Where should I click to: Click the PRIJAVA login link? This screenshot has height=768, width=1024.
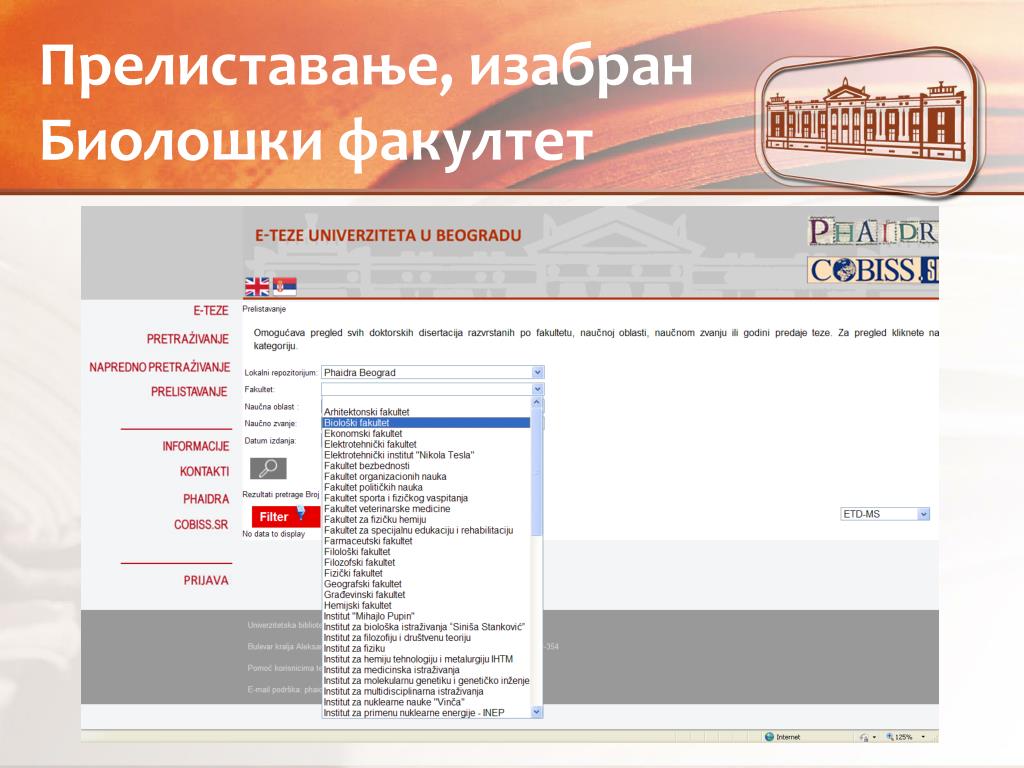[206, 580]
